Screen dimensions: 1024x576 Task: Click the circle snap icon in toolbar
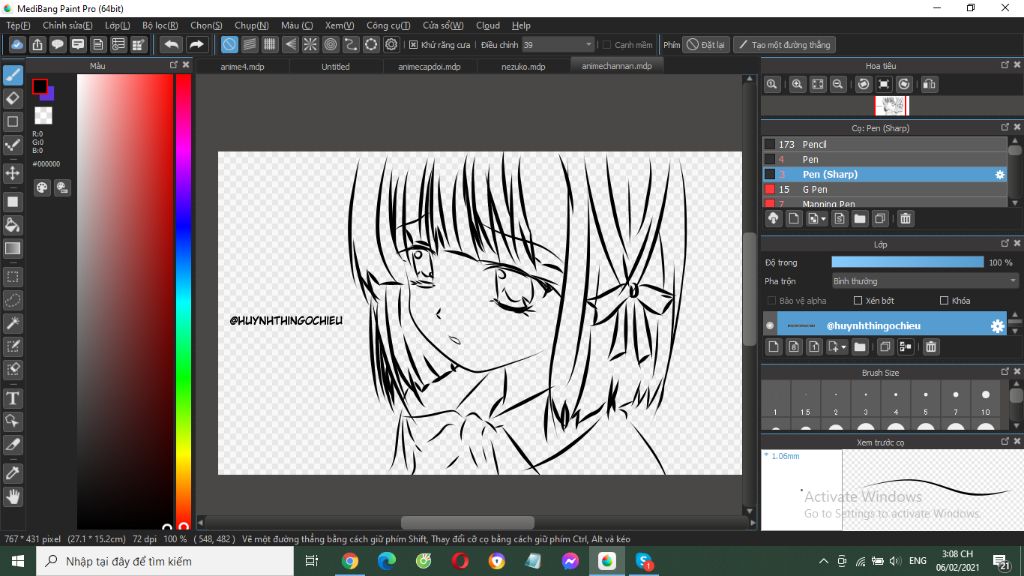[330, 44]
